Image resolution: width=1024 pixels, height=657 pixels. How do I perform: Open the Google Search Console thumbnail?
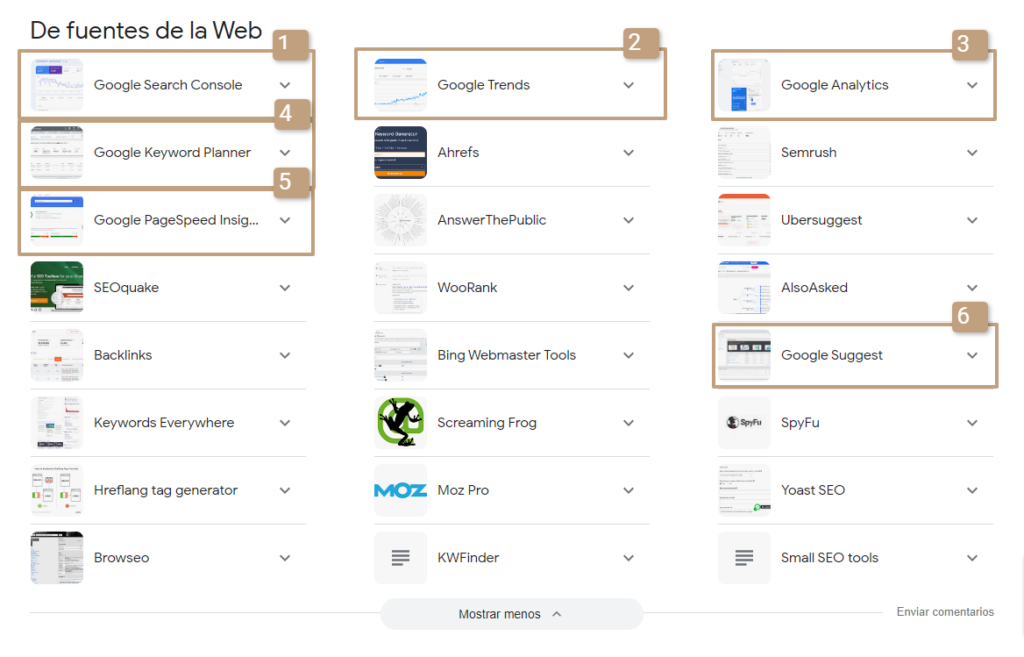[57, 85]
